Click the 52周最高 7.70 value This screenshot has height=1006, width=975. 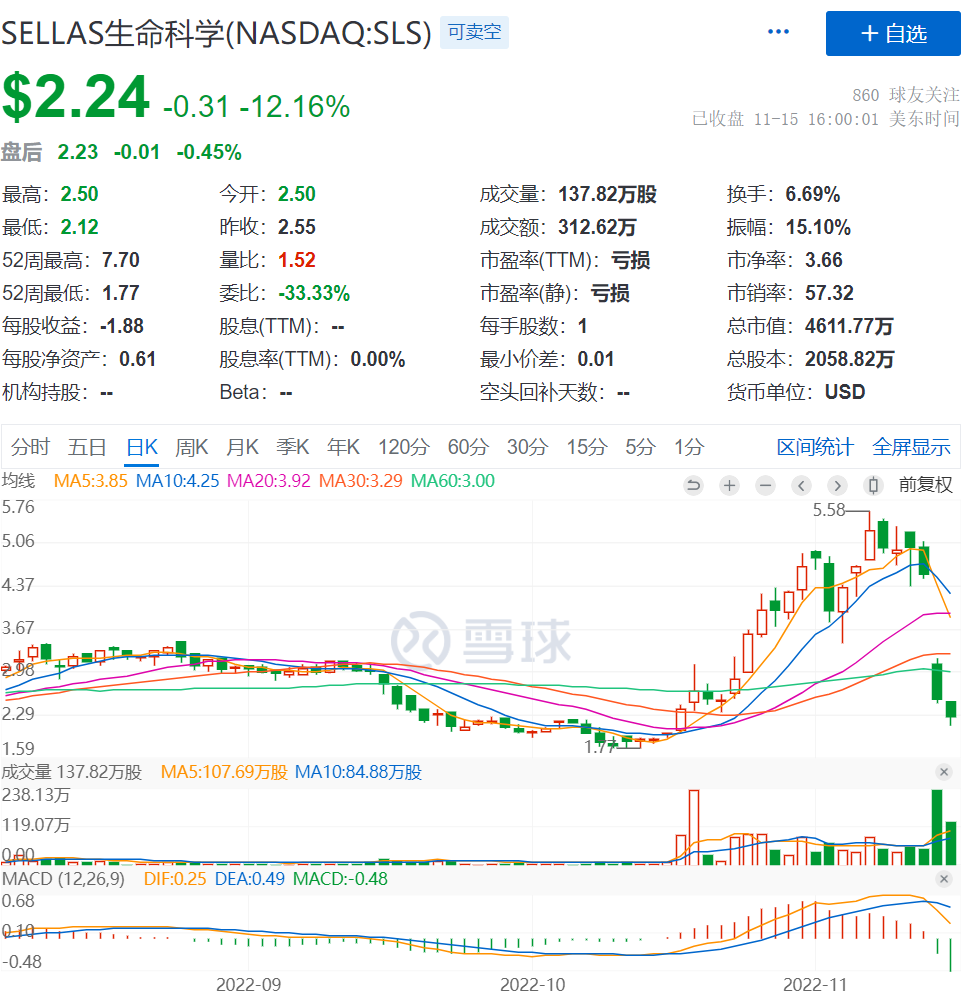pyautogui.click(x=121, y=260)
